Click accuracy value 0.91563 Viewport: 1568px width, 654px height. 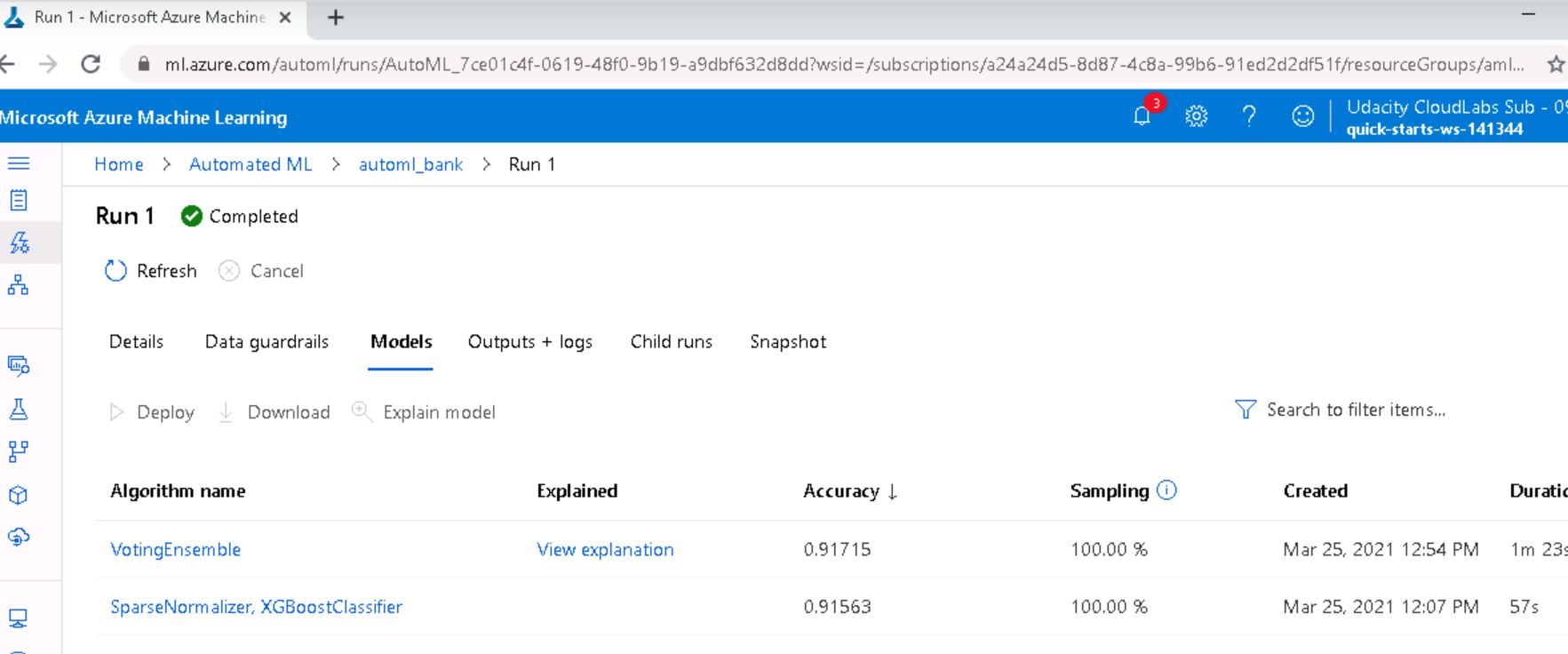(837, 607)
